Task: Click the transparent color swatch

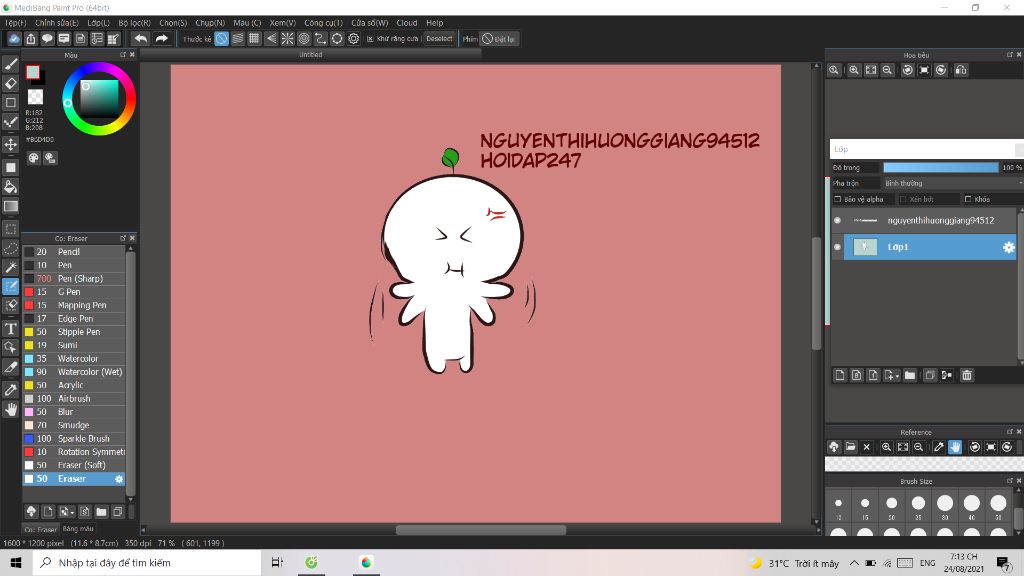Action: click(x=35, y=97)
